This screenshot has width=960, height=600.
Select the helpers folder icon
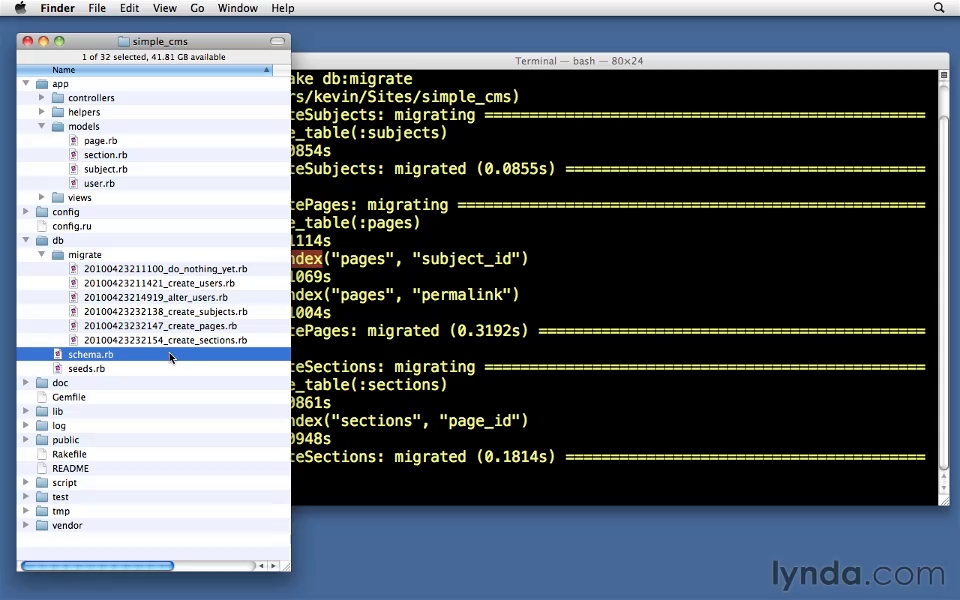(x=58, y=112)
